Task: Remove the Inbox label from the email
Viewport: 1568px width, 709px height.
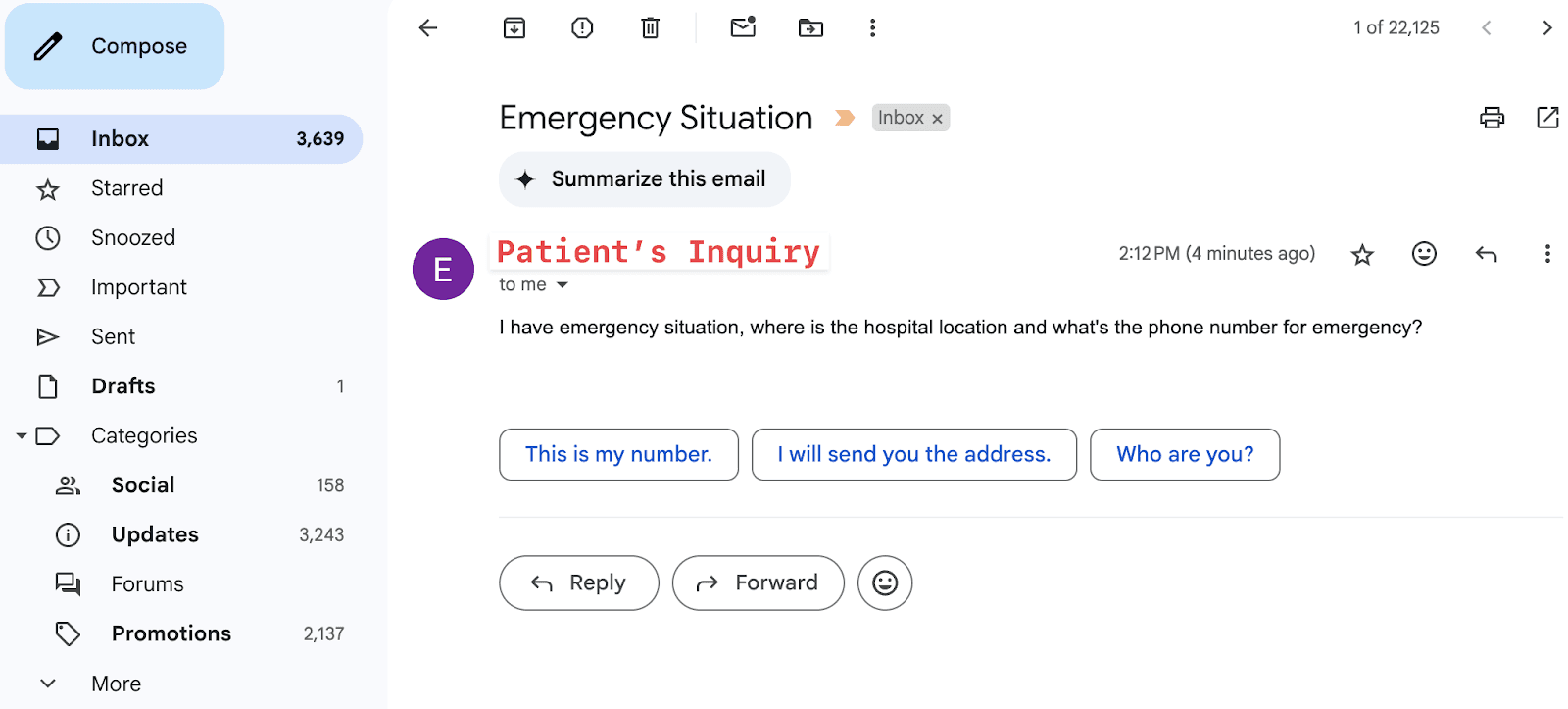Action: point(937,119)
